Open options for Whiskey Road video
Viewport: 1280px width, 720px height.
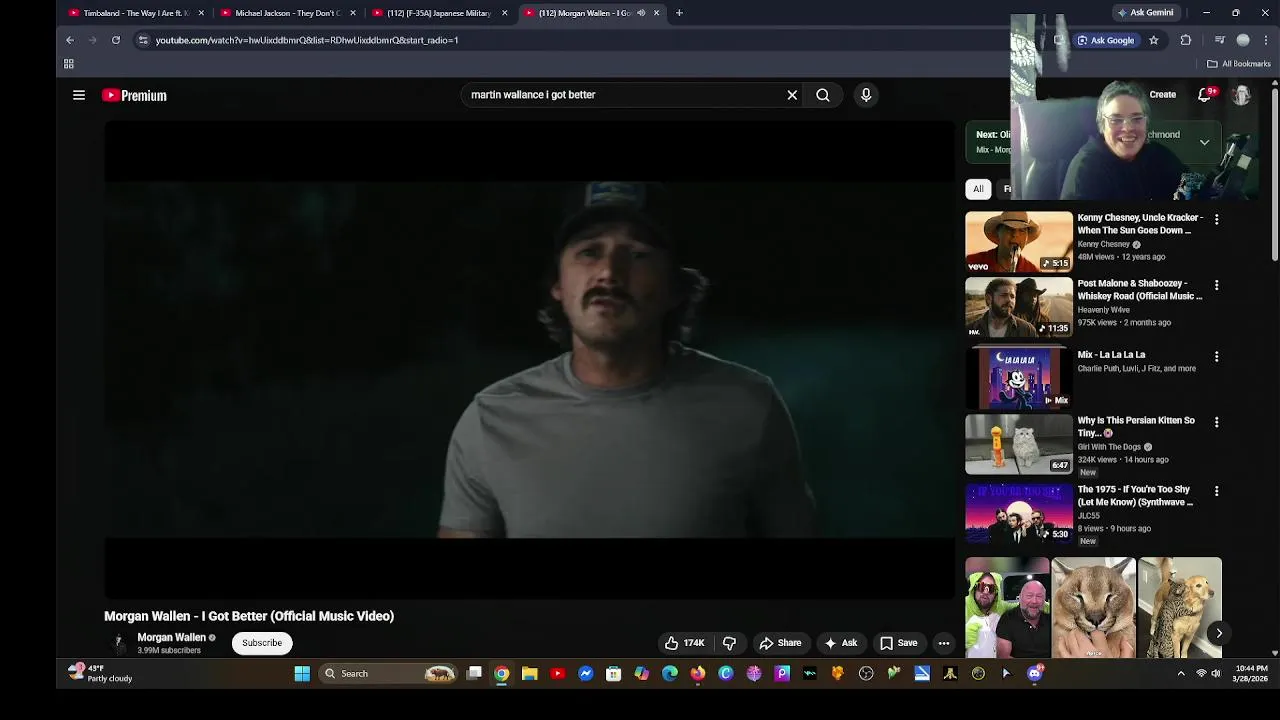[1216, 285]
